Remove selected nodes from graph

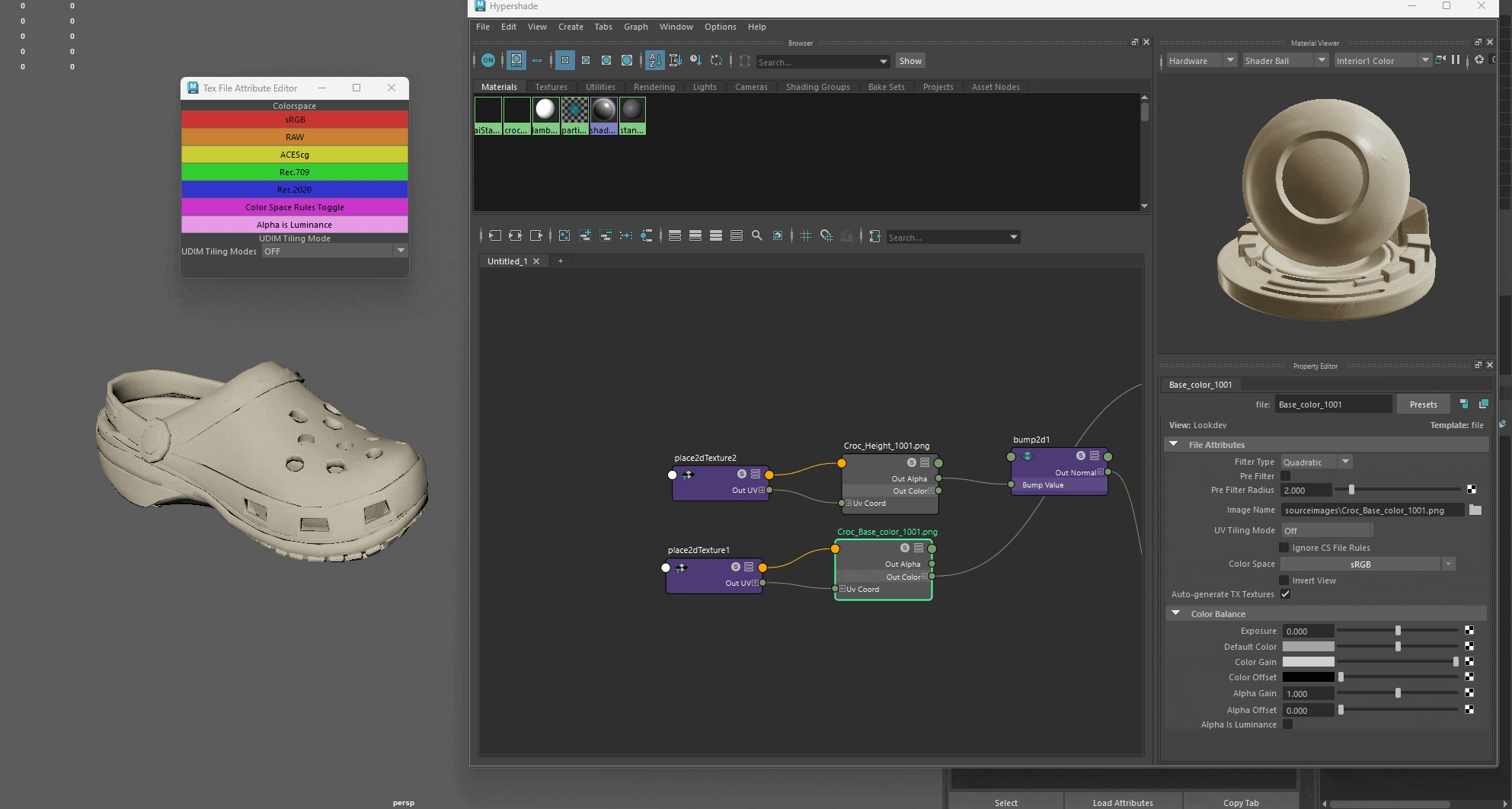[x=606, y=236]
